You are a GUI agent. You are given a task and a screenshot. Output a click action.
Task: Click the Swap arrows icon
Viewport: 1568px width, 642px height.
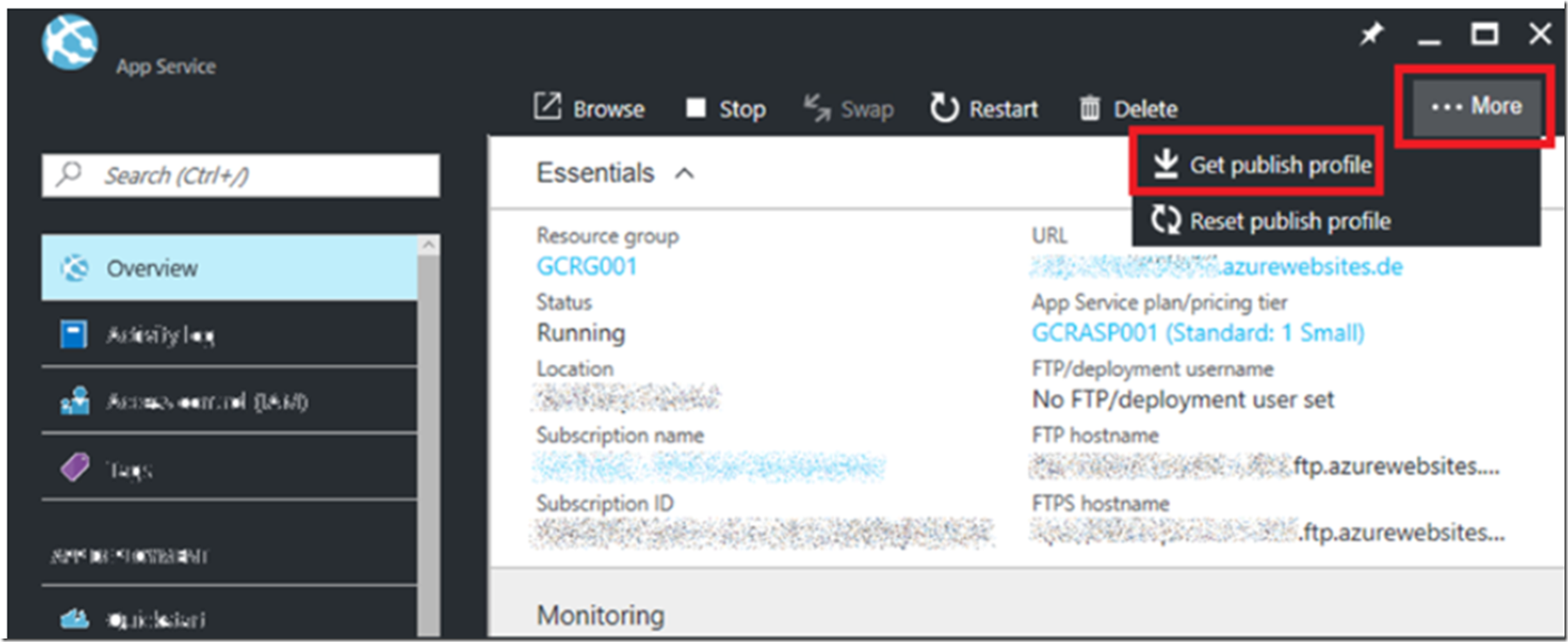coord(817,108)
